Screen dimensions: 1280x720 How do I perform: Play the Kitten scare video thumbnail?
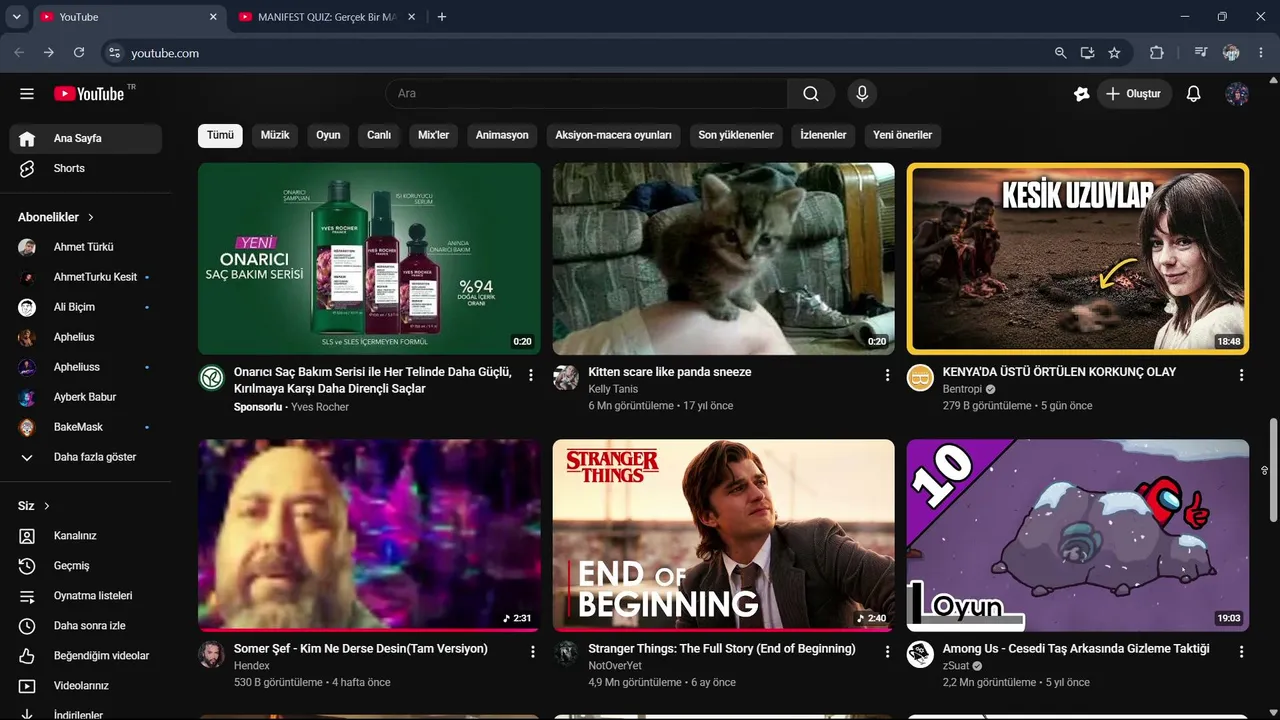724,259
